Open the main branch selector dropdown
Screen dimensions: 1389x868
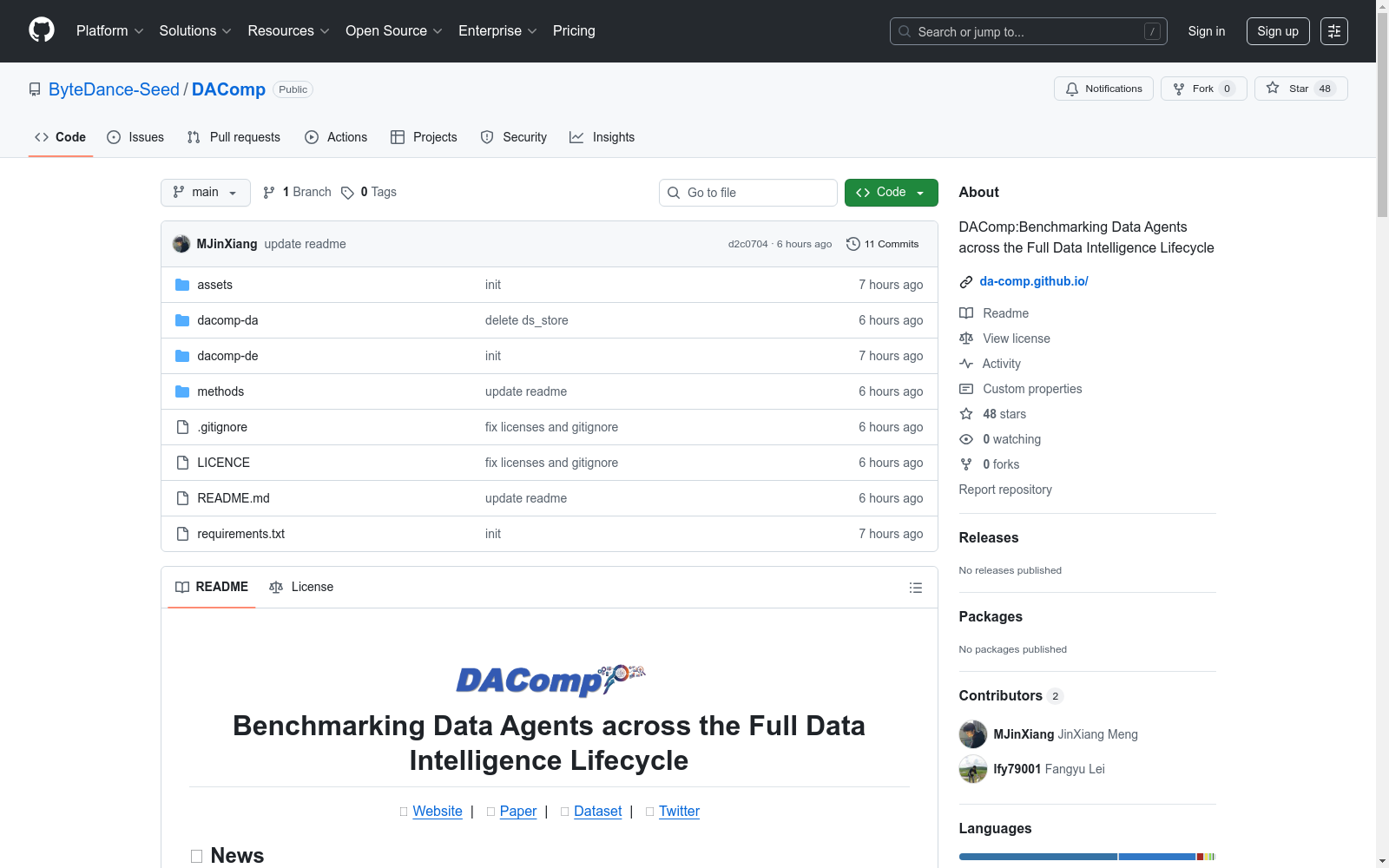(x=206, y=193)
